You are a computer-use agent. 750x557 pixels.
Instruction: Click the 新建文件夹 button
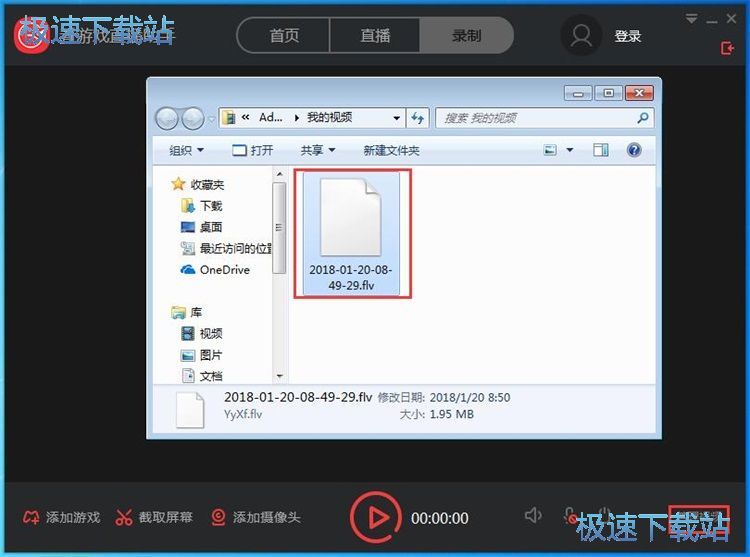(x=391, y=150)
